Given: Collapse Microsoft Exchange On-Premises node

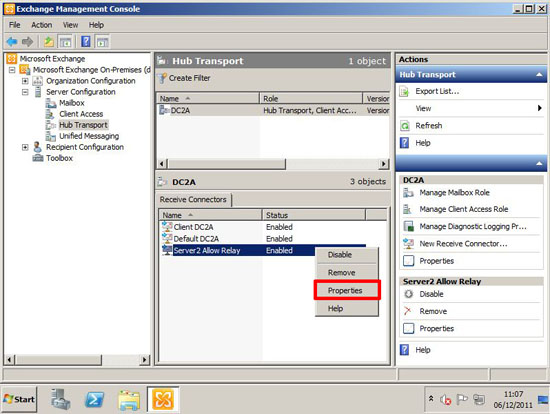Looking at the screenshot, I should tap(12, 70).
